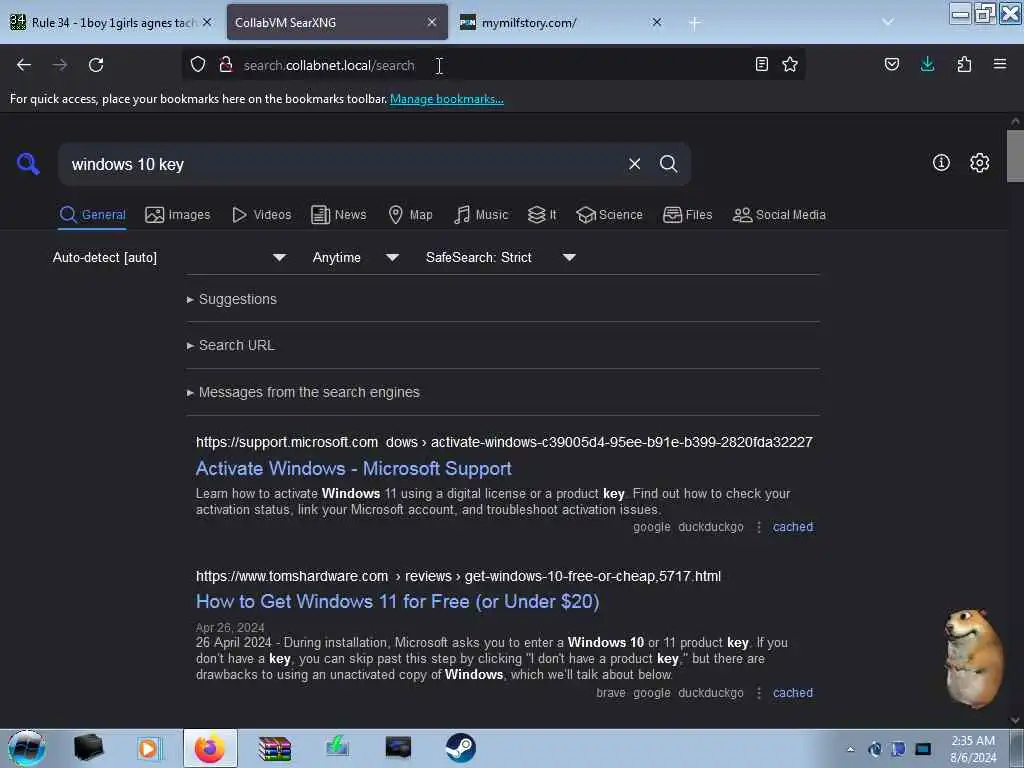Open the new tab plus button
Viewport: 1024px width, 768px height.
(x=694, y=23)
